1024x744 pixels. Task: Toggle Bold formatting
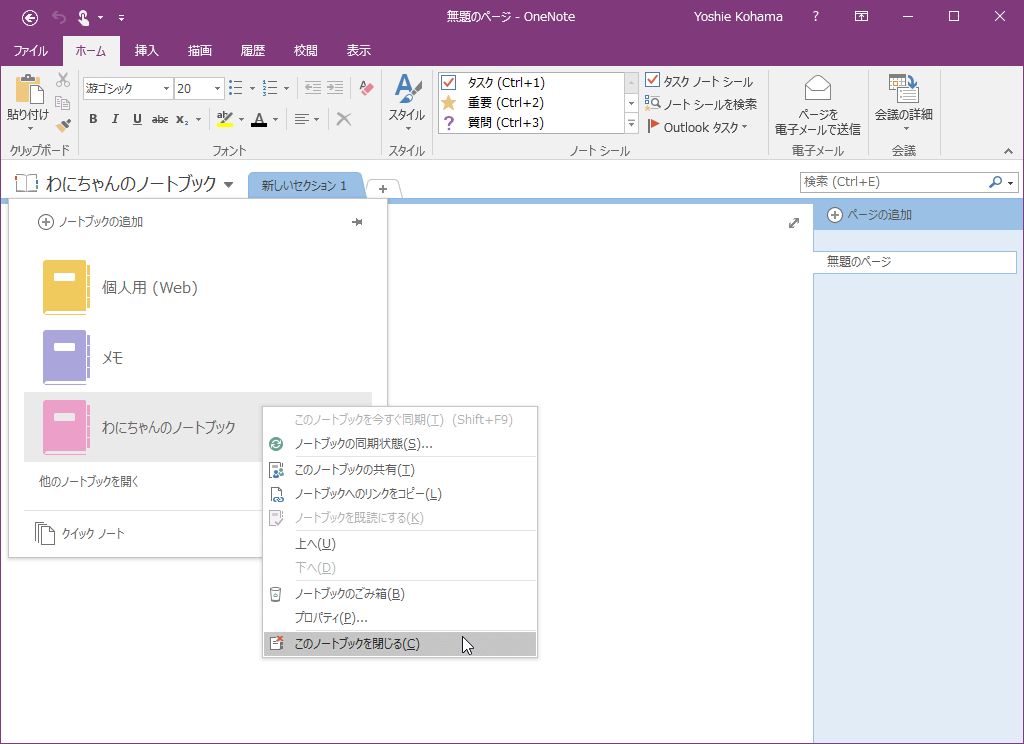tap(93, 119)
